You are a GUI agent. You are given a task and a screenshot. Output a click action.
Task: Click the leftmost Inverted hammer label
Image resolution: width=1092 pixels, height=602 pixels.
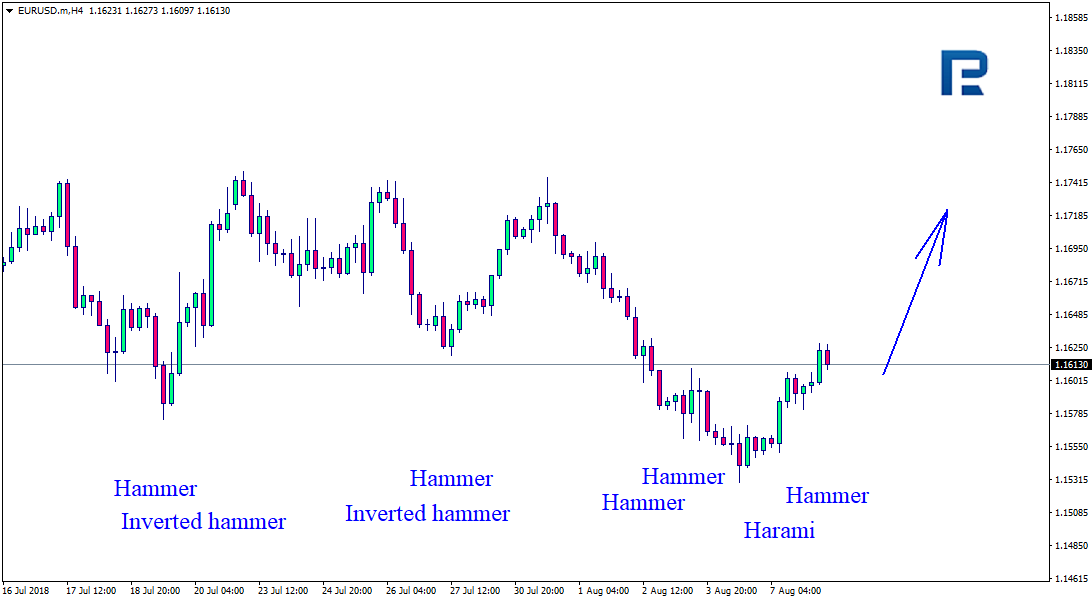[203, 521]
